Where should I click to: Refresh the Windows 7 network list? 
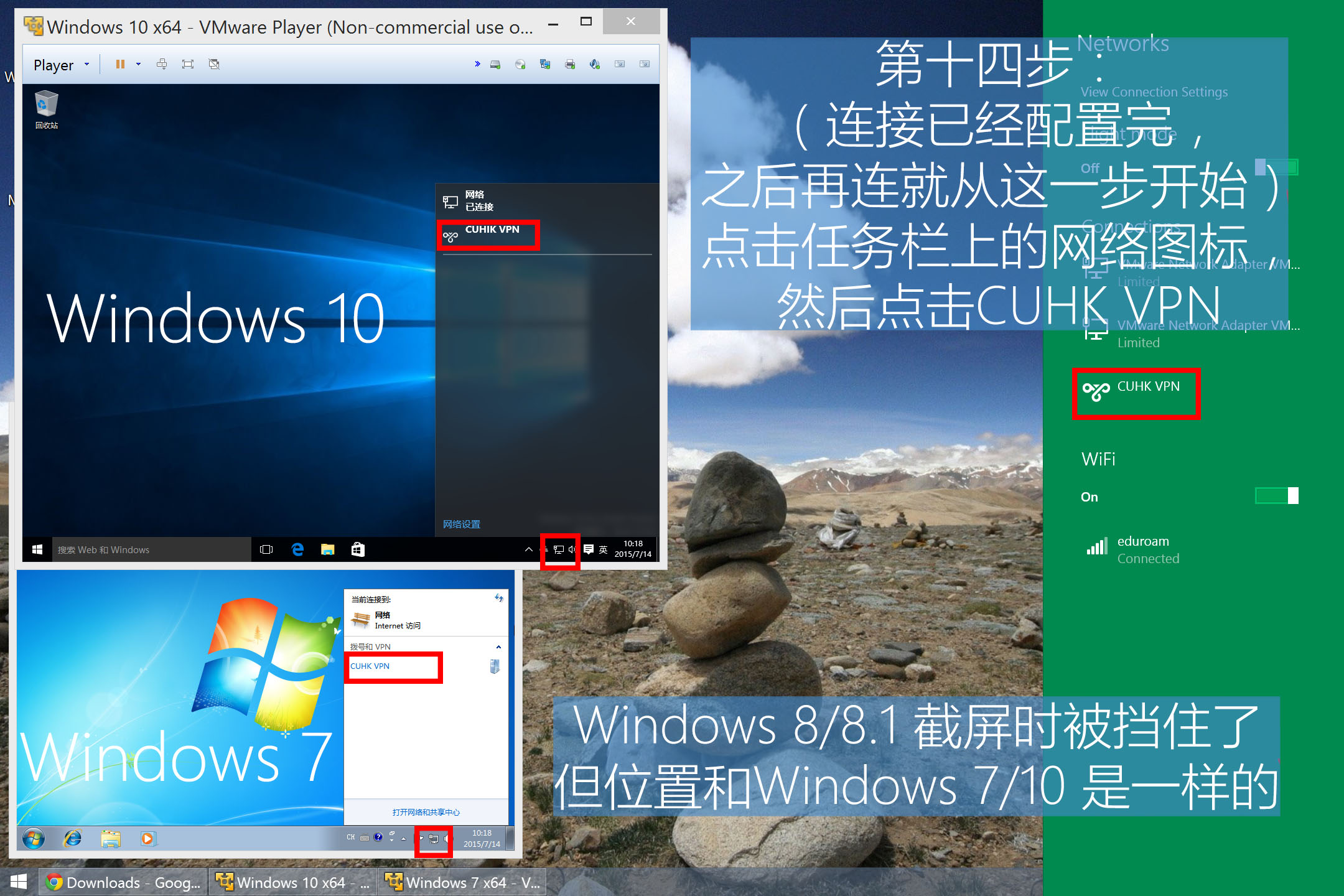point(498,599)
